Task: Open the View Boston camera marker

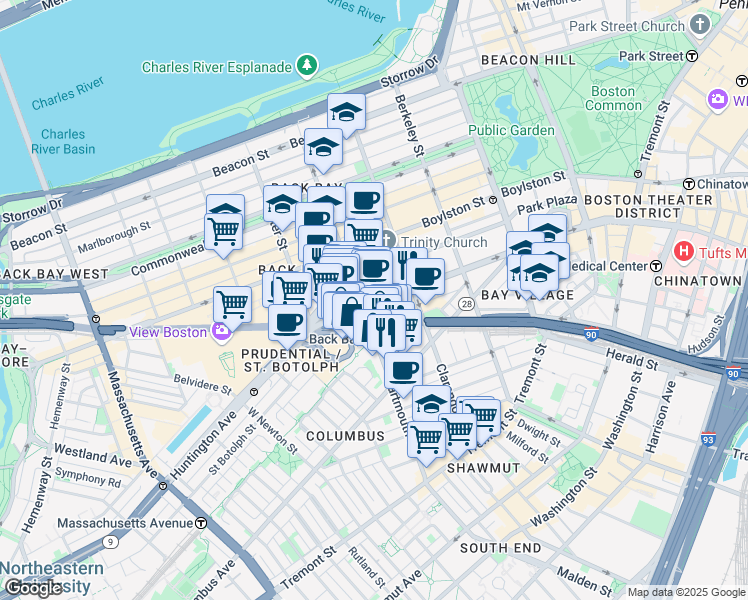Action: (221, 332)
